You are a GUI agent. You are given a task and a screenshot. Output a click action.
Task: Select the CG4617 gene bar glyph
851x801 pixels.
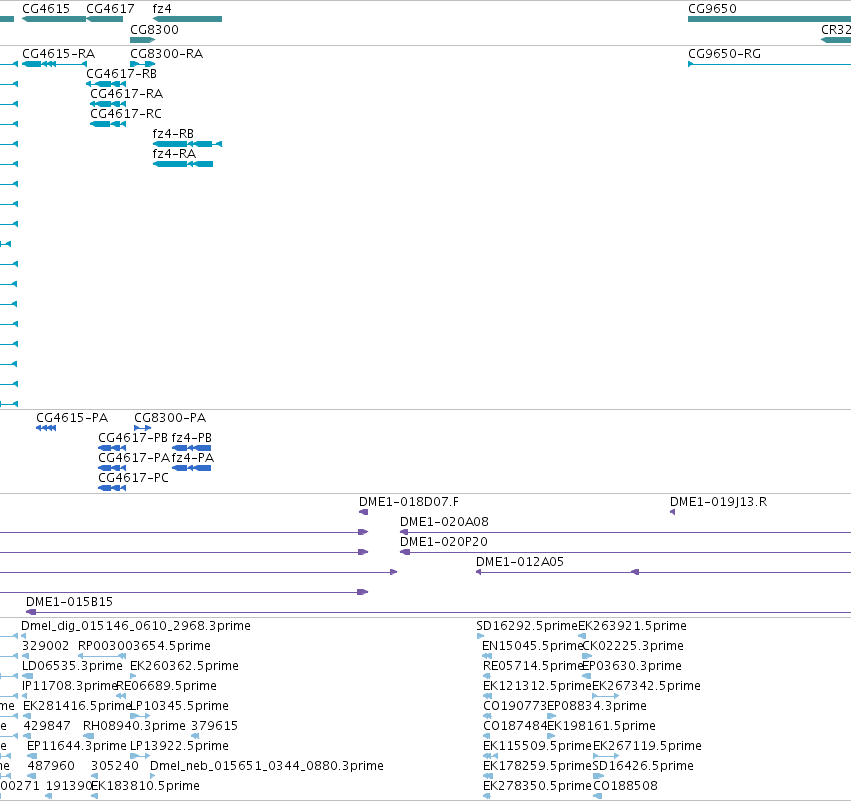tap(105, 19)
